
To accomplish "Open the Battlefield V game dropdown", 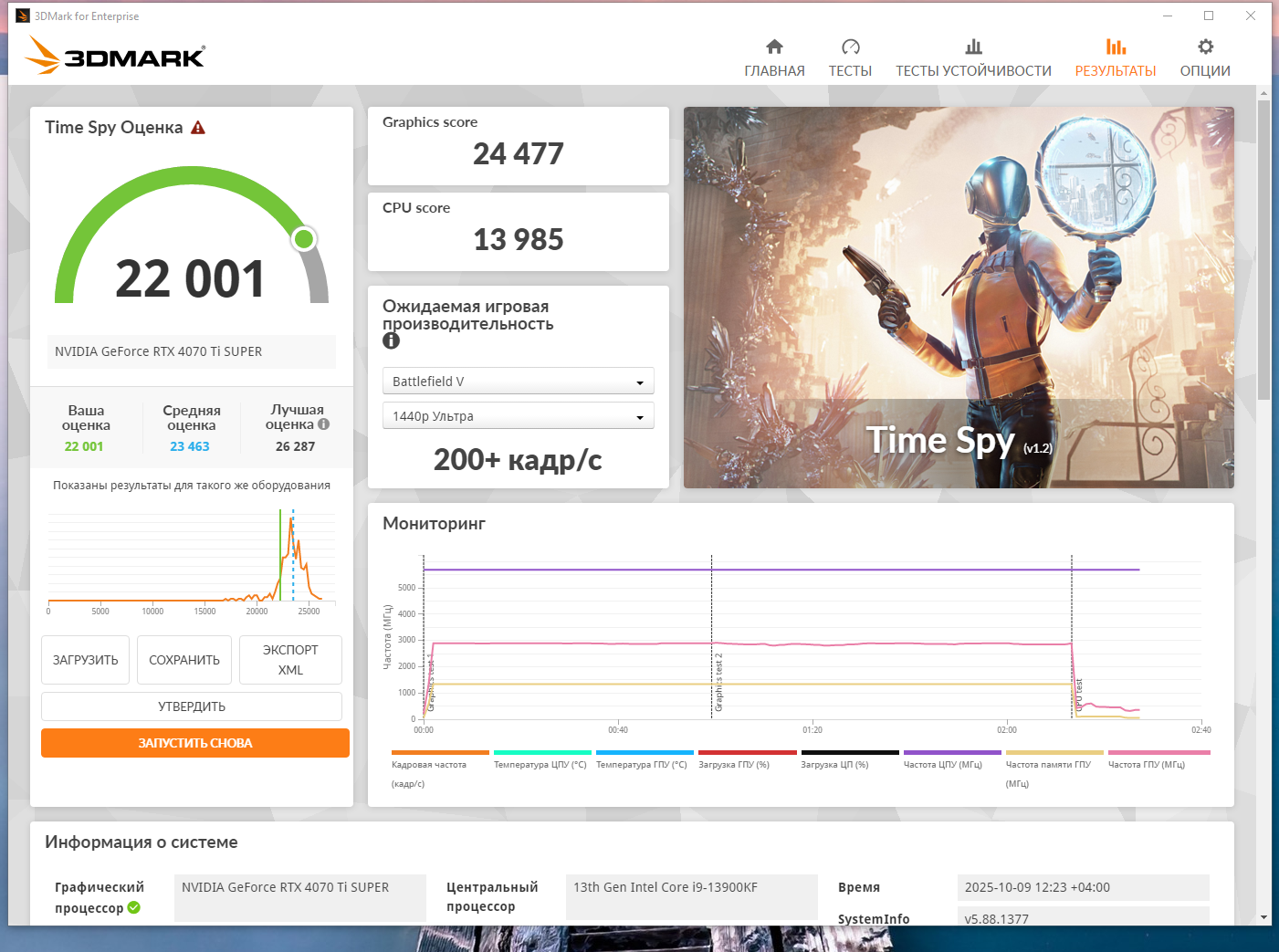I will tap(518, 381).
